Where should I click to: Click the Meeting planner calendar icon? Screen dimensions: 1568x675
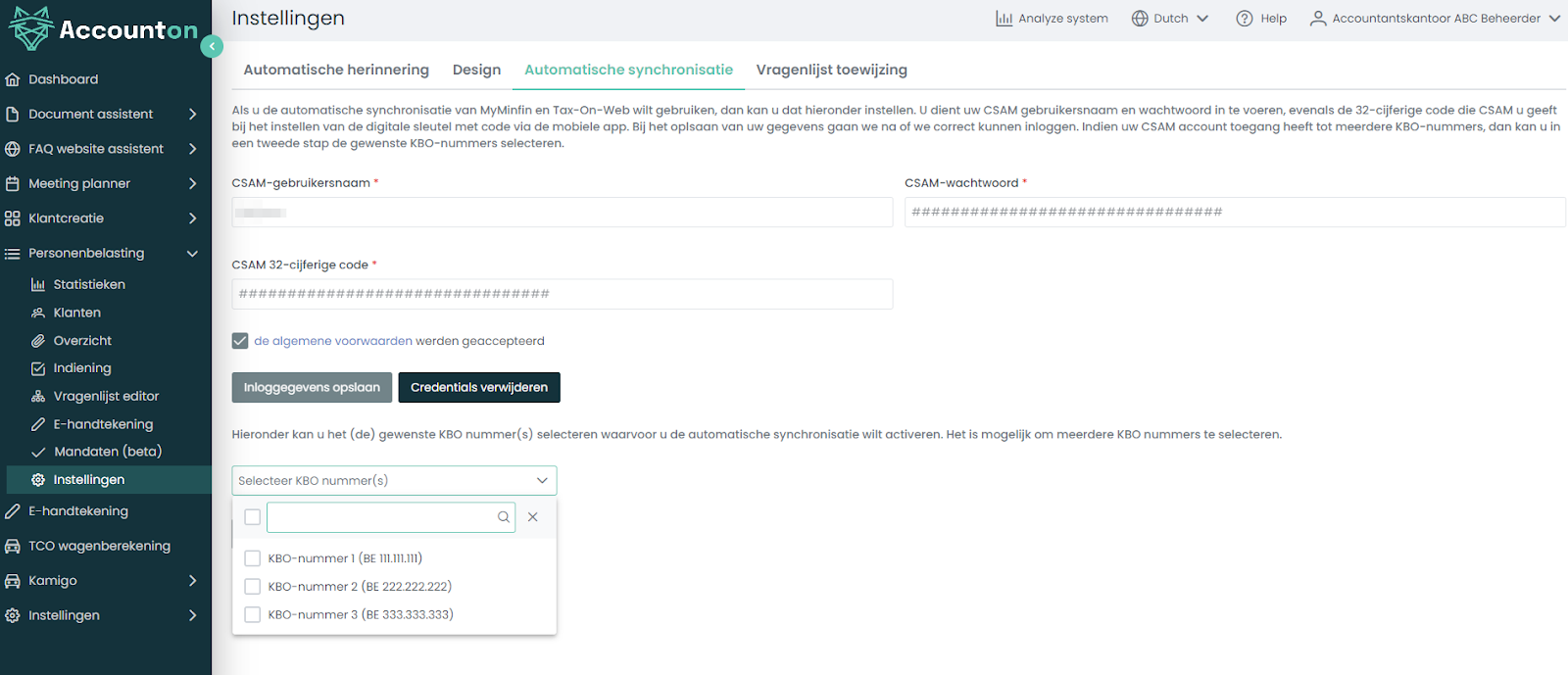(13, 183)
